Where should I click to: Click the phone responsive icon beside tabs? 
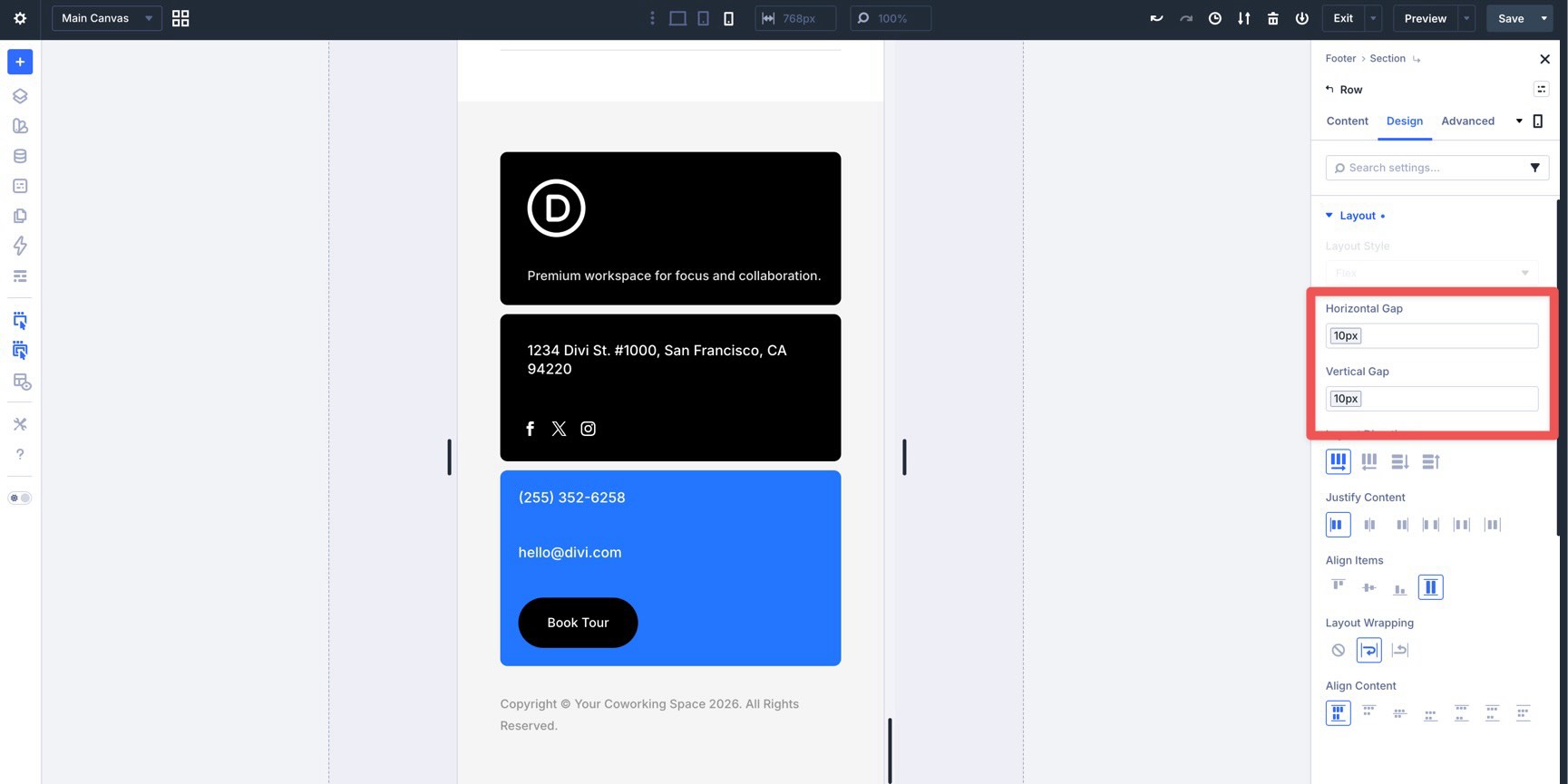[1537, 121]
